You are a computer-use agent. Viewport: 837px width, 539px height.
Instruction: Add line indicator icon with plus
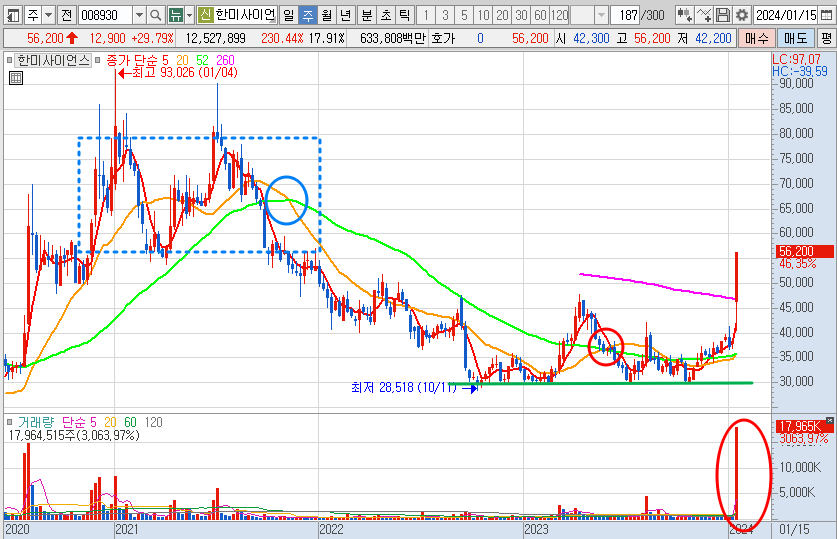704,15
